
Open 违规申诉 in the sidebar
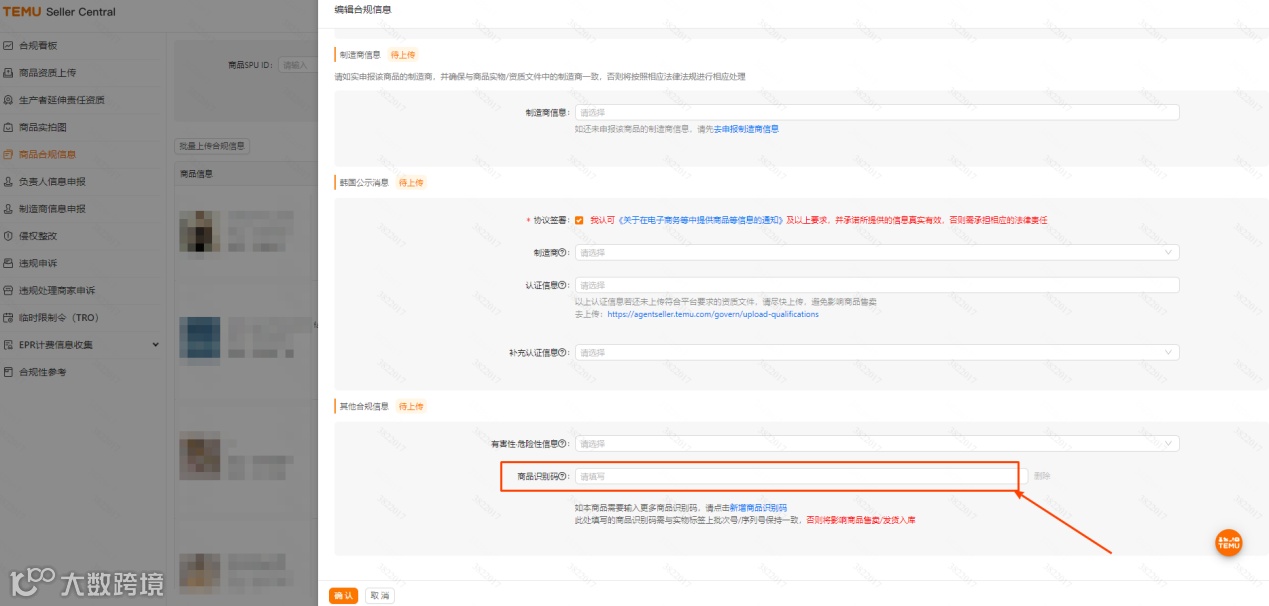(37, 263)
